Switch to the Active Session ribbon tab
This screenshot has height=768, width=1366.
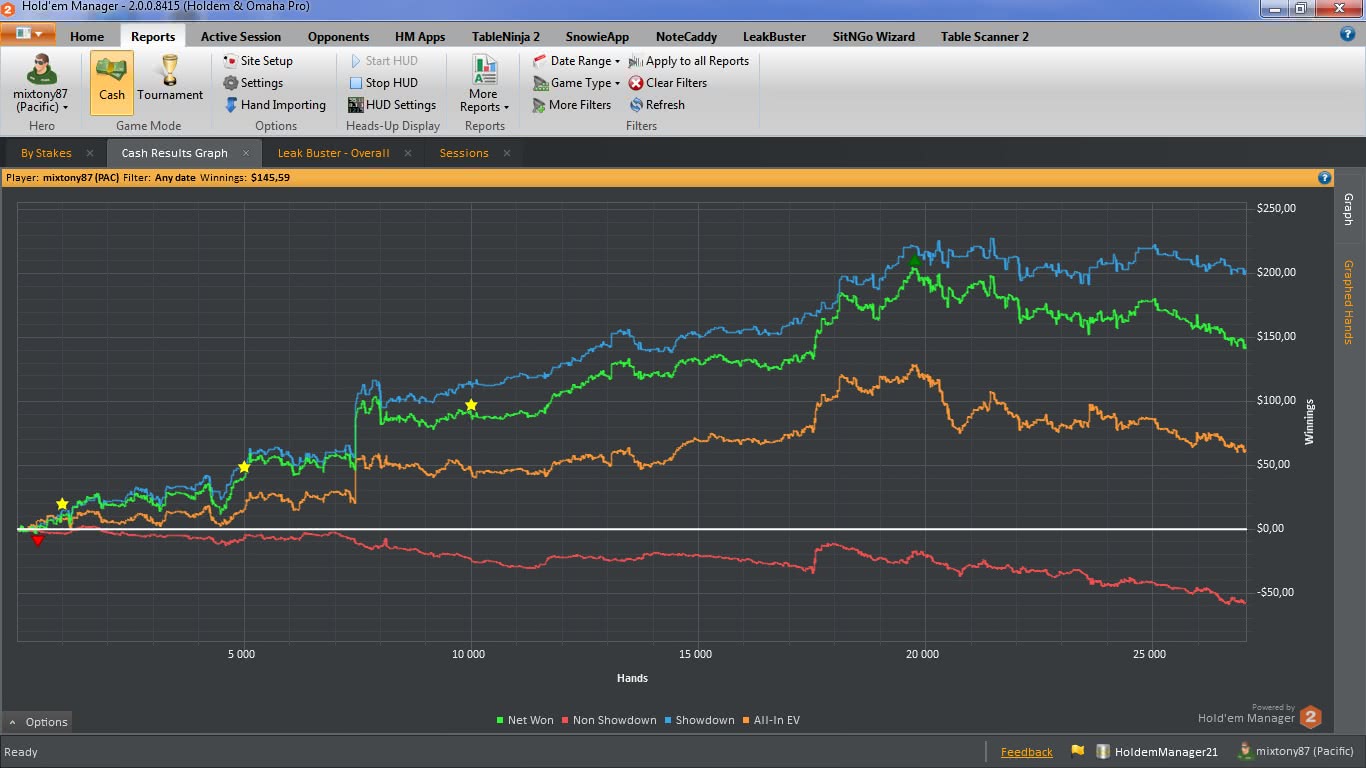(x=241, y=36)
